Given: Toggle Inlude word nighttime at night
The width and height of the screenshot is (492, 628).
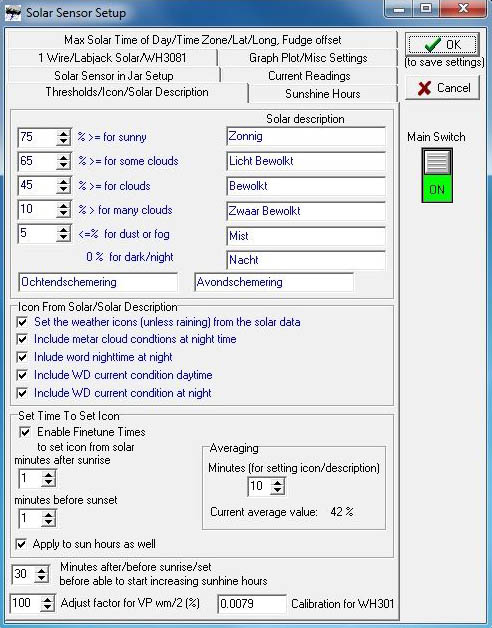Looking at the screenshot, I should (22, 357).
